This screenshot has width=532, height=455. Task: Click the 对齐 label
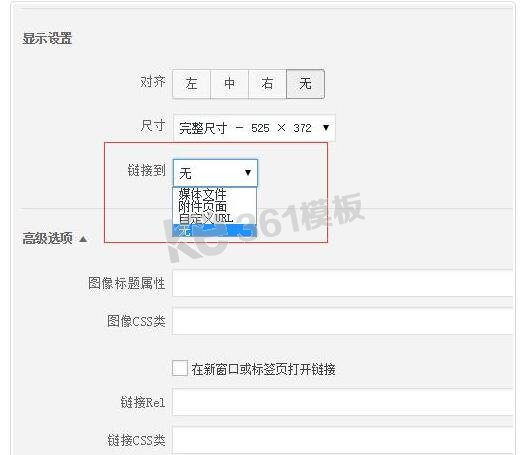(153, 82)
